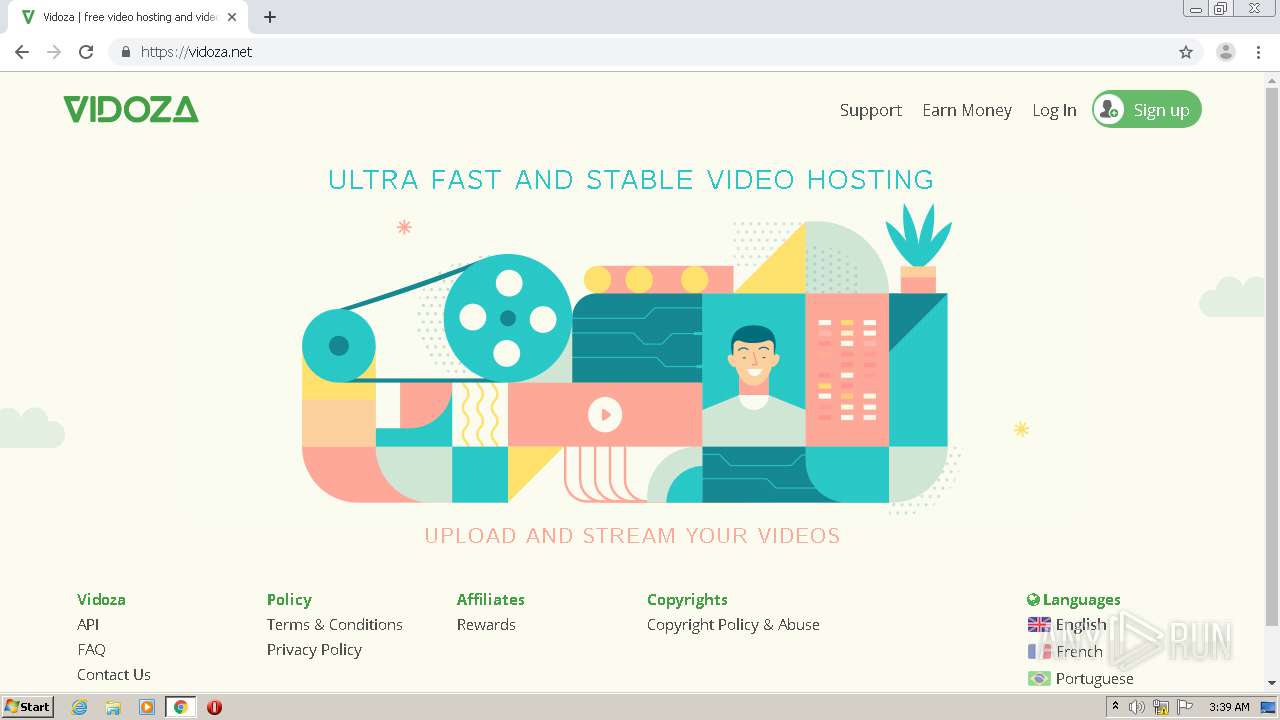This screenshot has height=720, width=1280.
Task: Open the Chrome three-dot menu
Action: (x=1259, y=52)
